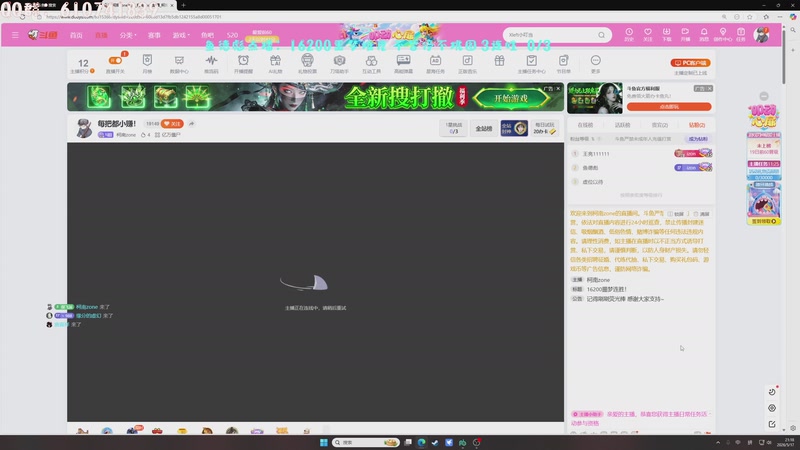Click the 成为钻粉 button

pyautogui.click(x=697, y=139)
